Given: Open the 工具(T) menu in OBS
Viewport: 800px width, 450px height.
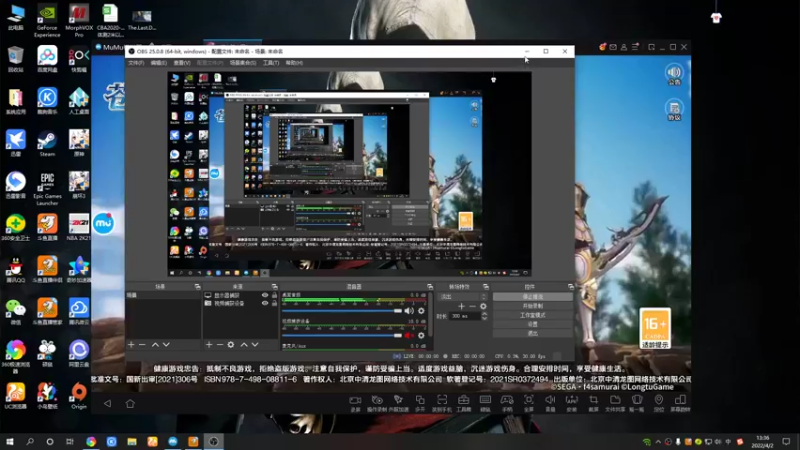Looking at the screenshot, I should 271,63.
